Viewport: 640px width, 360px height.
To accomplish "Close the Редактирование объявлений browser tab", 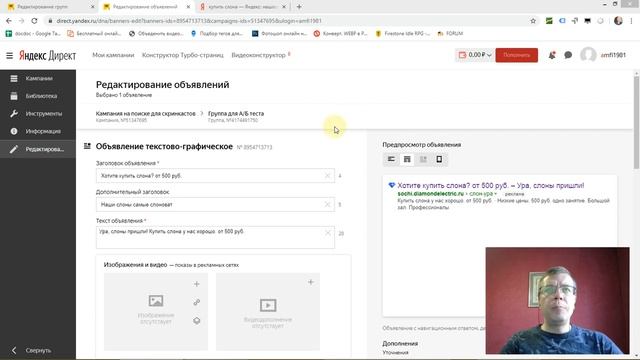I will [188, 7].
